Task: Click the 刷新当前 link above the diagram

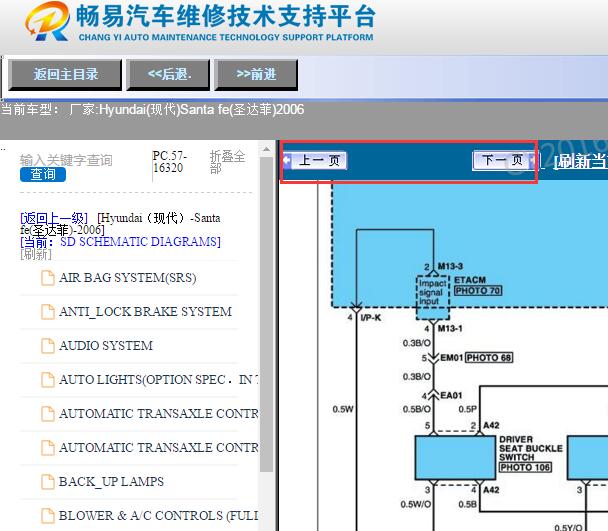Action: pyautogui.click(x=580, y=161)
